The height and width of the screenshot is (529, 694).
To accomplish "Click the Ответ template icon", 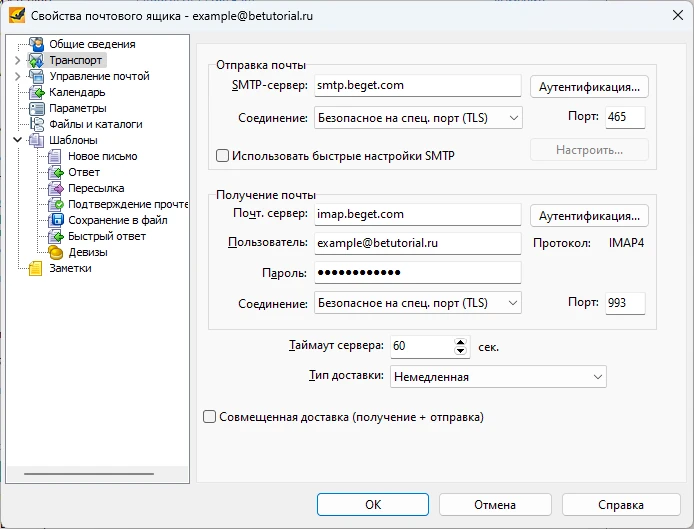I will click(55, 172).
